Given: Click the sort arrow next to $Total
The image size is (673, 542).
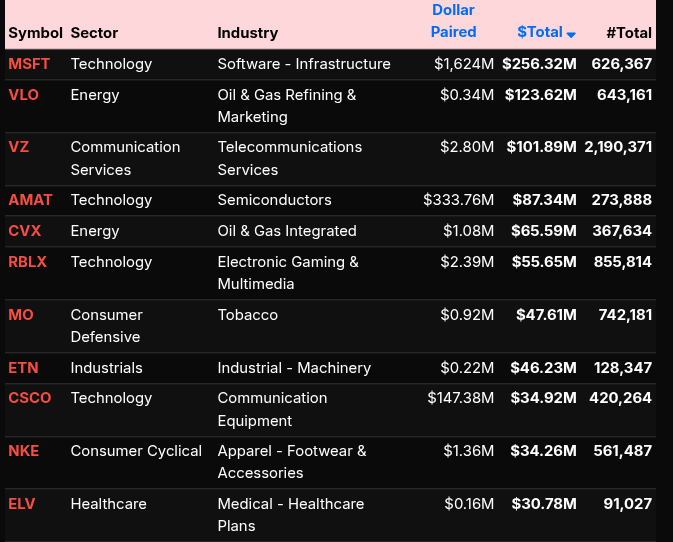Looking at the screenshot, I should (571, 34).
